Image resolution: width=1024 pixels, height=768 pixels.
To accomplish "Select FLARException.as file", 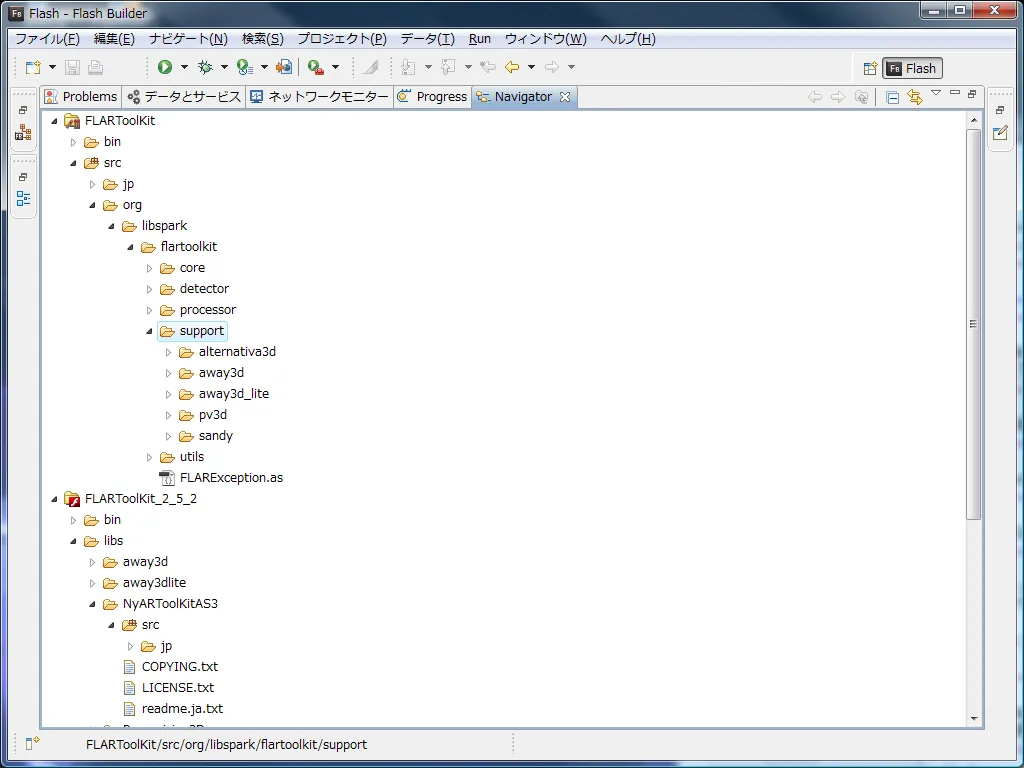I will [x=221, y=478].
